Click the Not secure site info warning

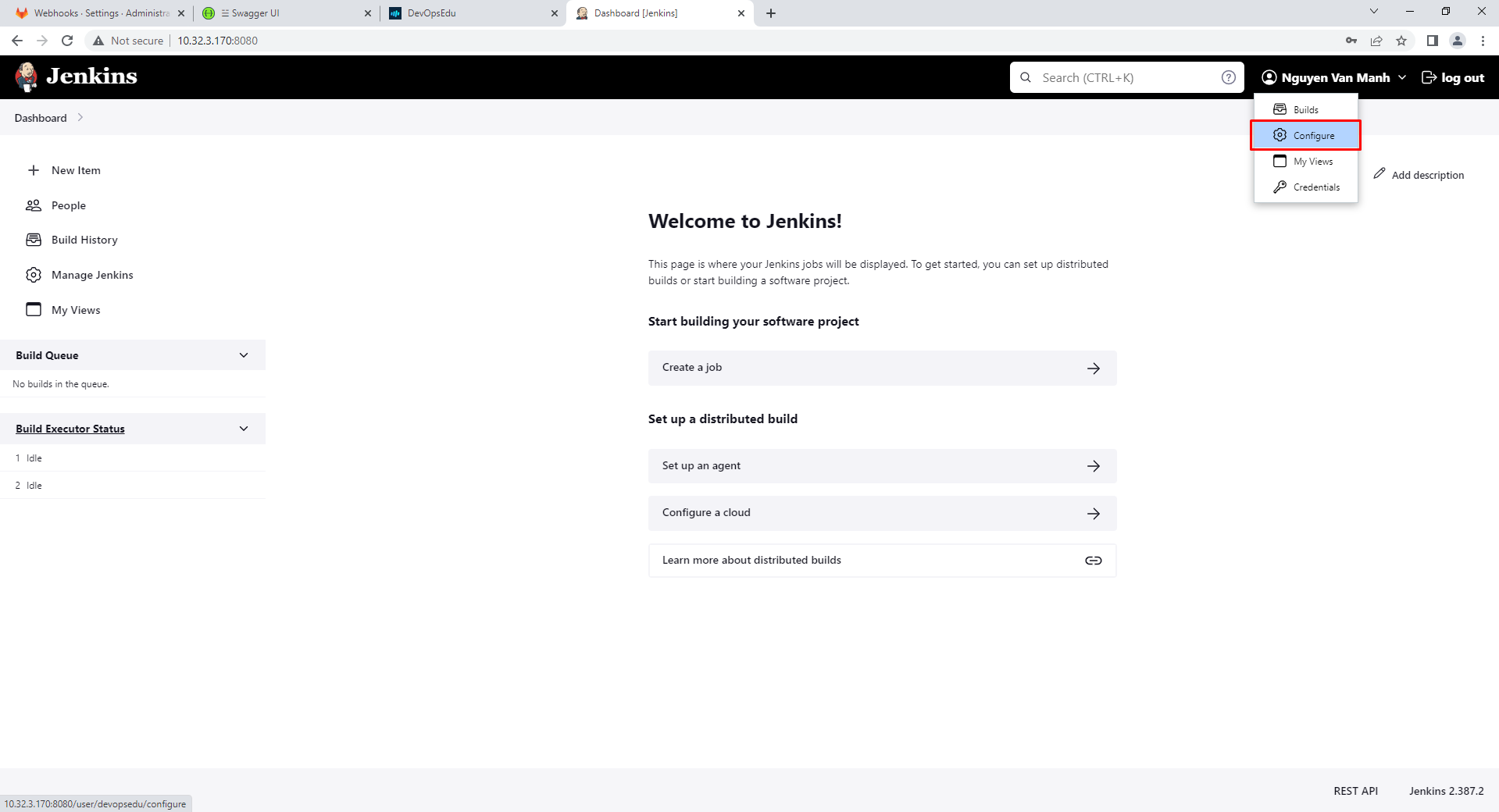[128, 41]
